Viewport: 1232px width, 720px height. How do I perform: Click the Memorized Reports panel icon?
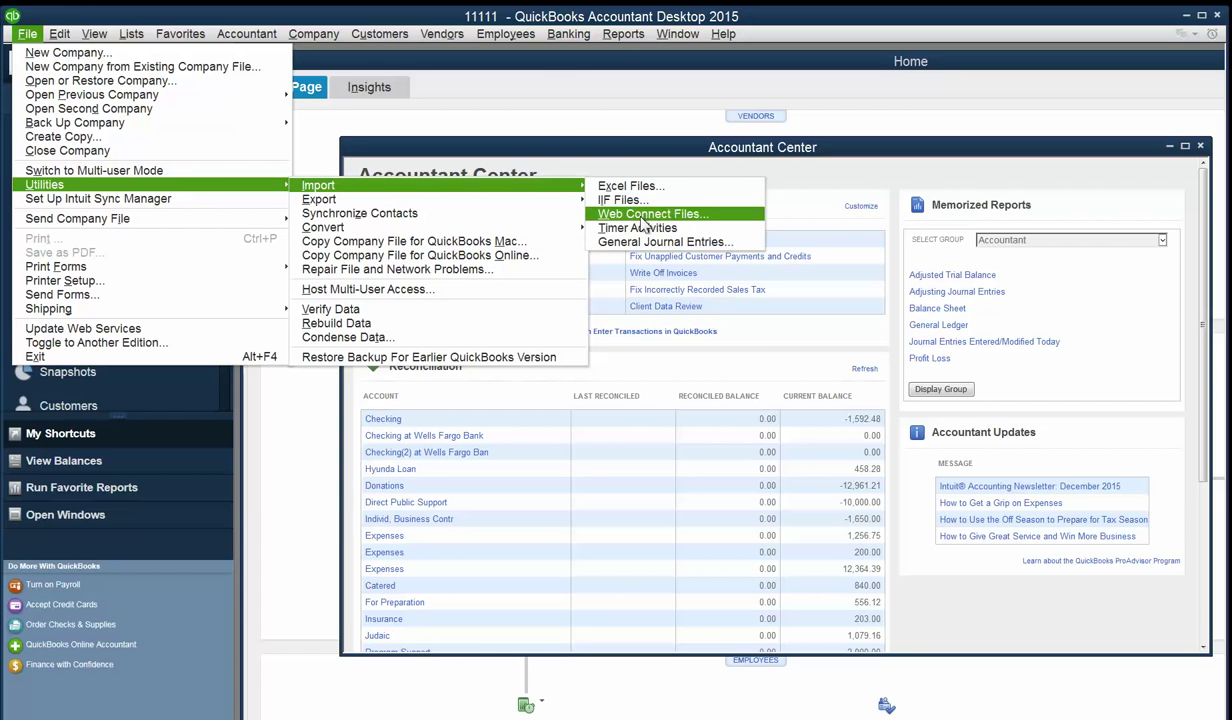point(917,205)
